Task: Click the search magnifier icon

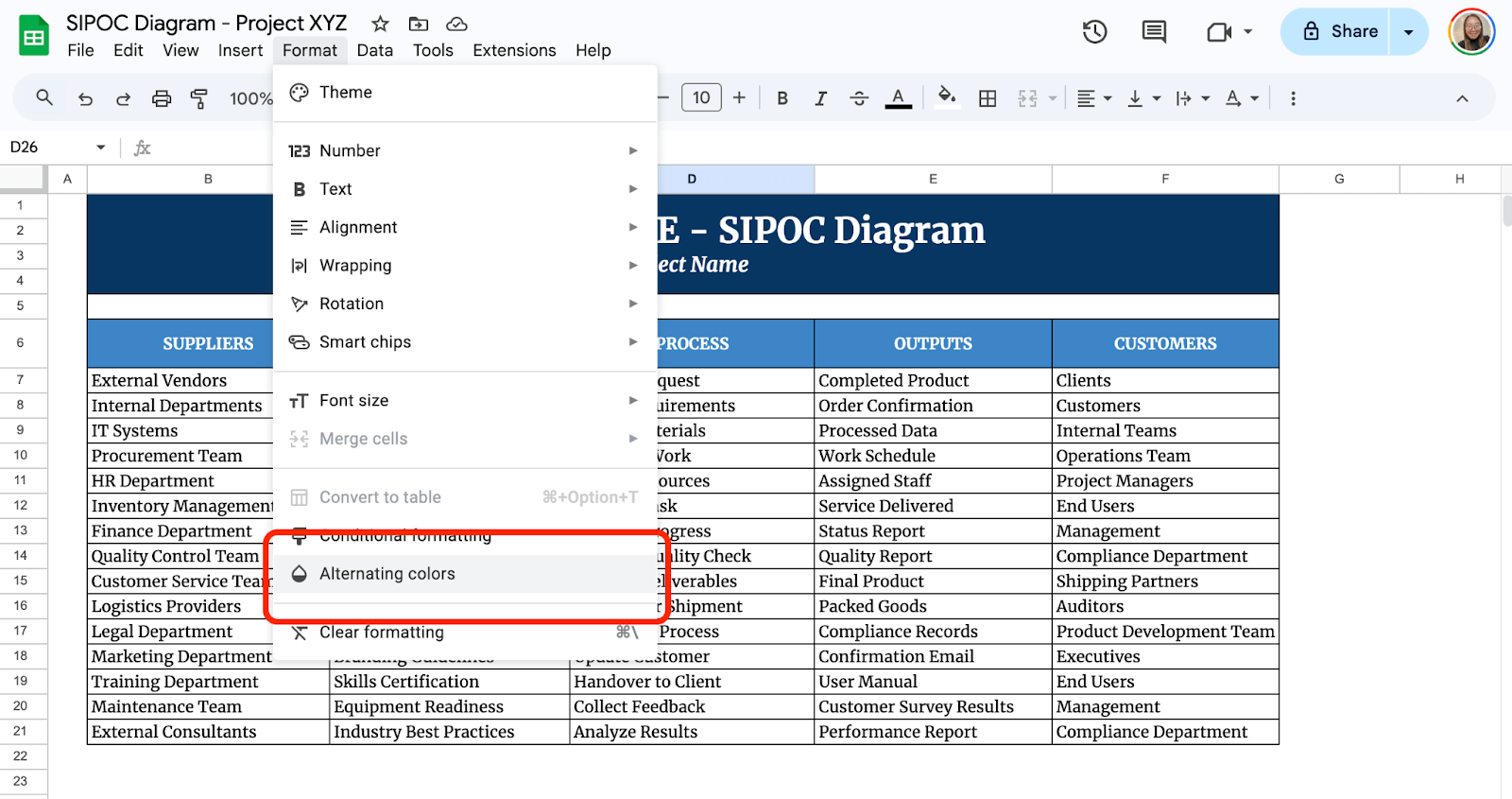Action: [44, 97]
